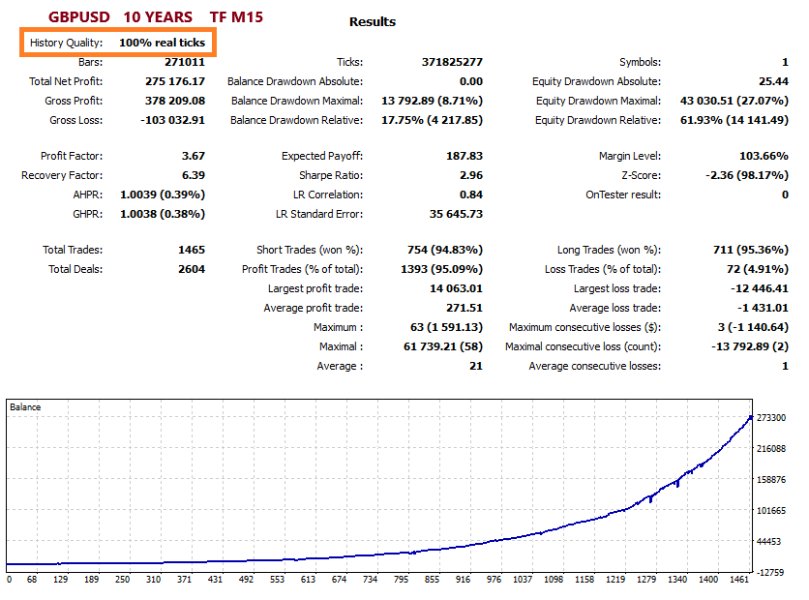Select the Short Trades value "754 (94.83%)"
This screenshot has width=809, height=600.
click(445, 250)
